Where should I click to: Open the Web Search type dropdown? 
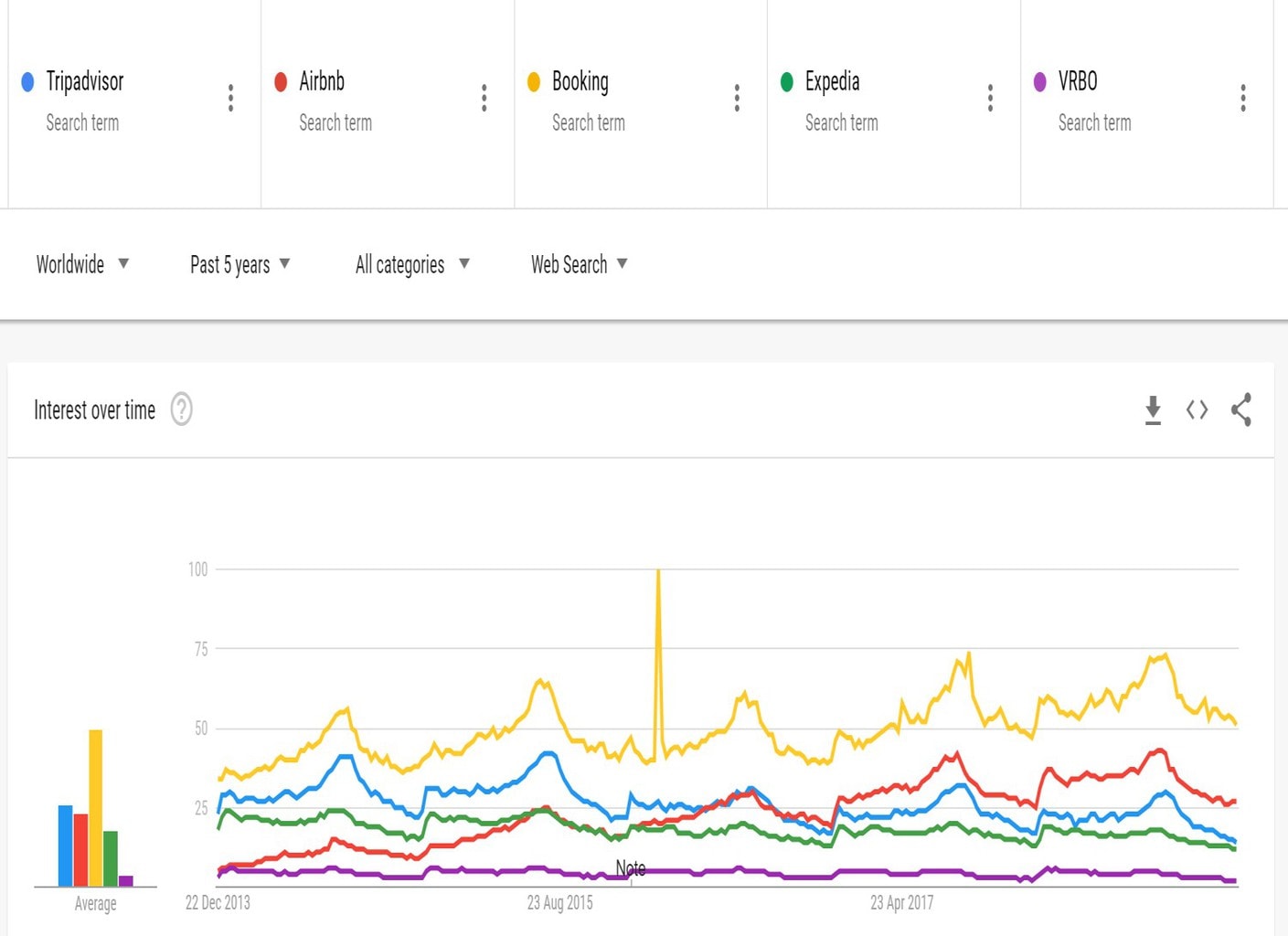pos(579,264)
